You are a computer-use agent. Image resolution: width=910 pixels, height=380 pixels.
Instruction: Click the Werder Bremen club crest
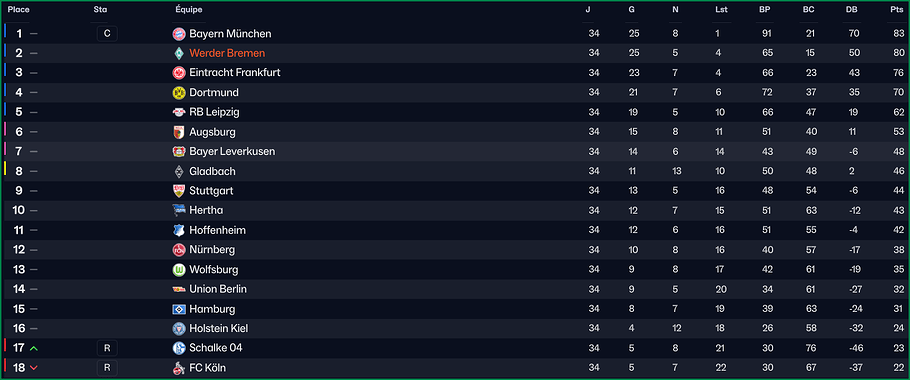[x=178, y=53]
